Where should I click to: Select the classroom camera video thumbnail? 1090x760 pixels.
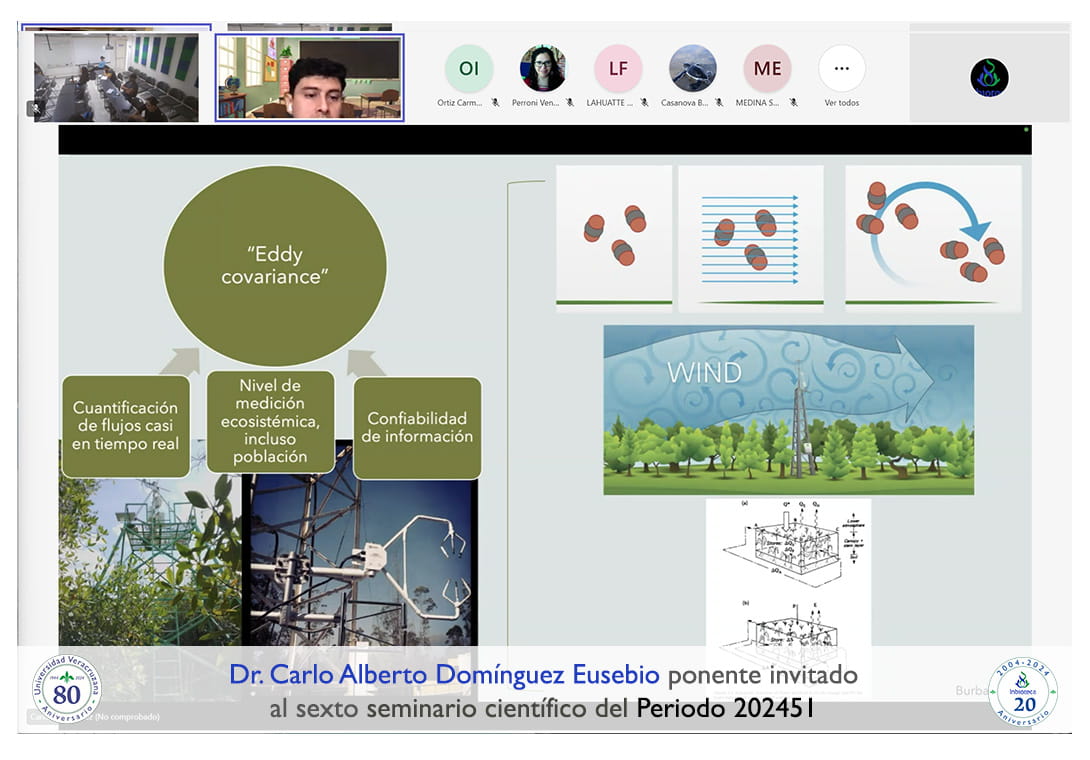click(x=116, y=76)
